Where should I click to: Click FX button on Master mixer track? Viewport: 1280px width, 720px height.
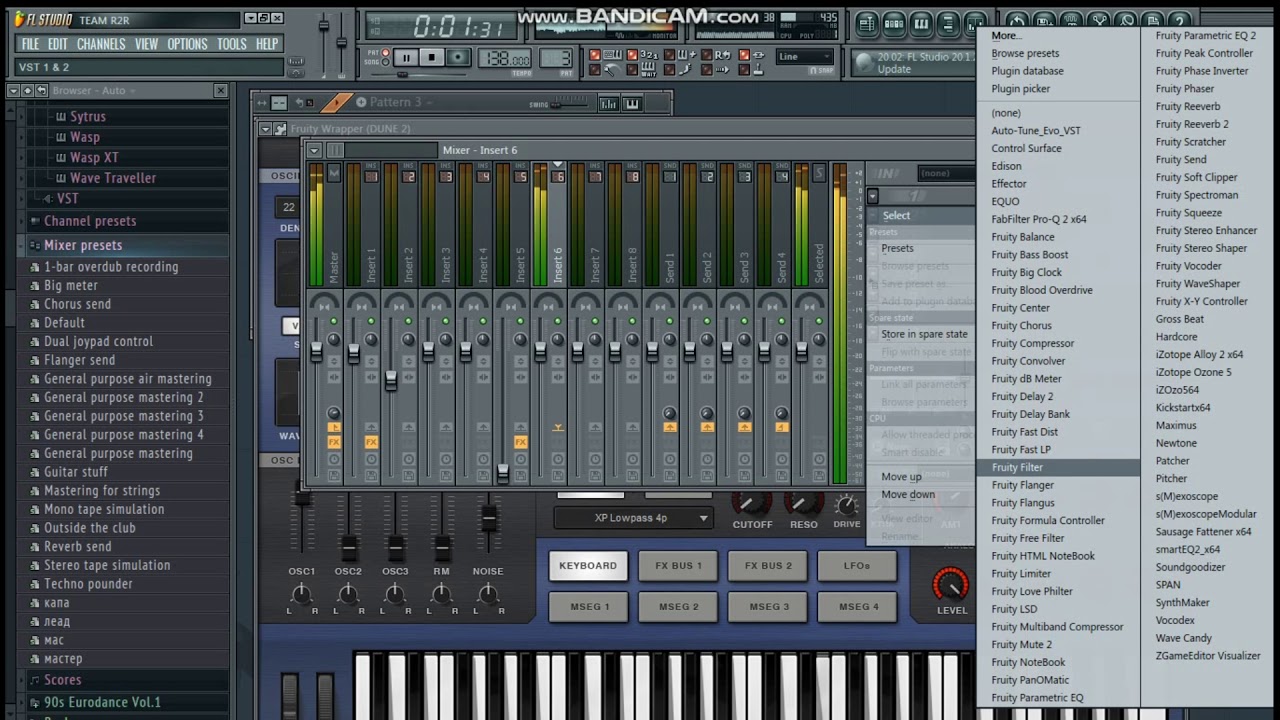pyautogui.click(x=334, y=442)
